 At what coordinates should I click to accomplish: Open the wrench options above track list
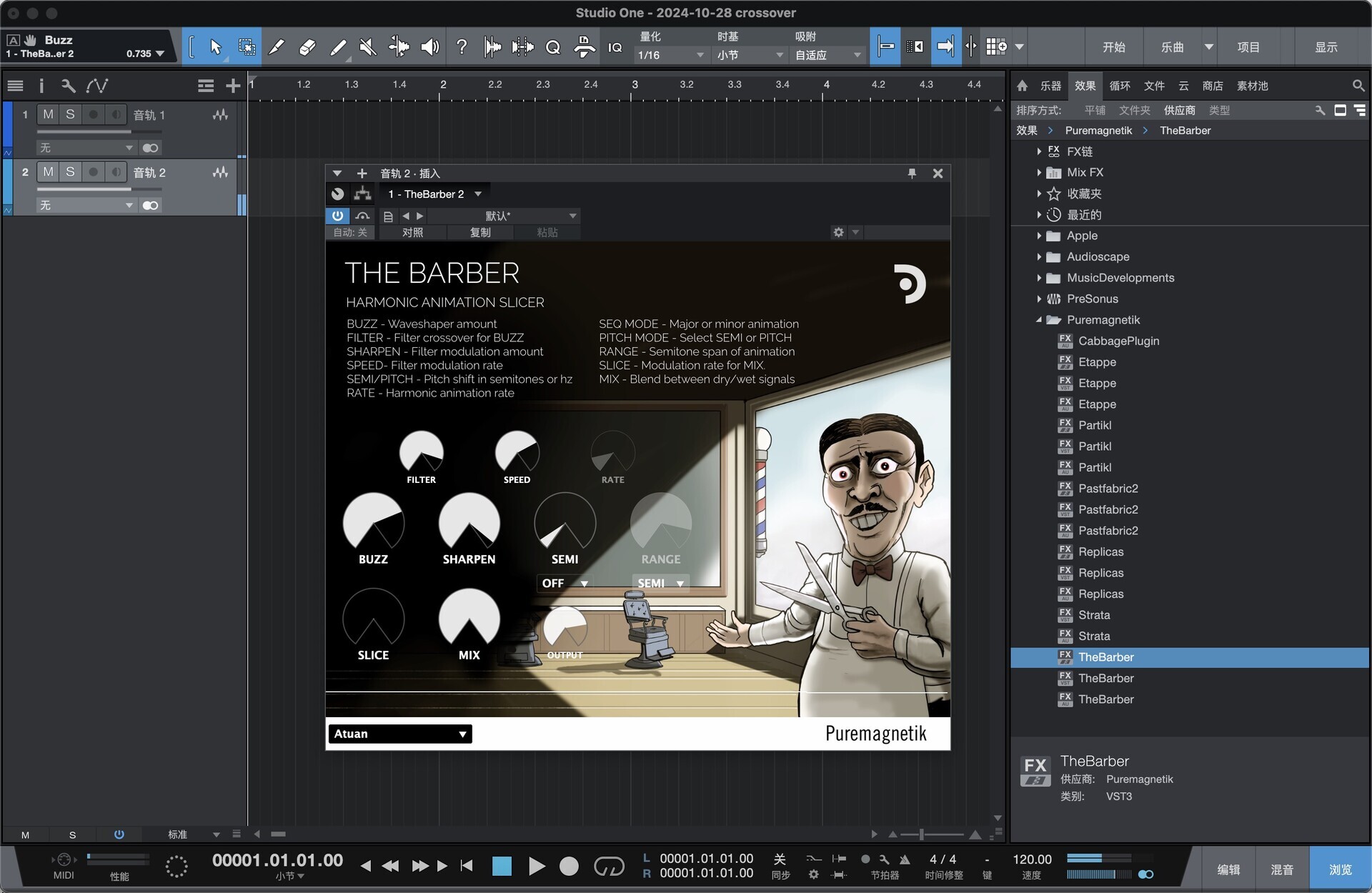click(x=68, y=86)
